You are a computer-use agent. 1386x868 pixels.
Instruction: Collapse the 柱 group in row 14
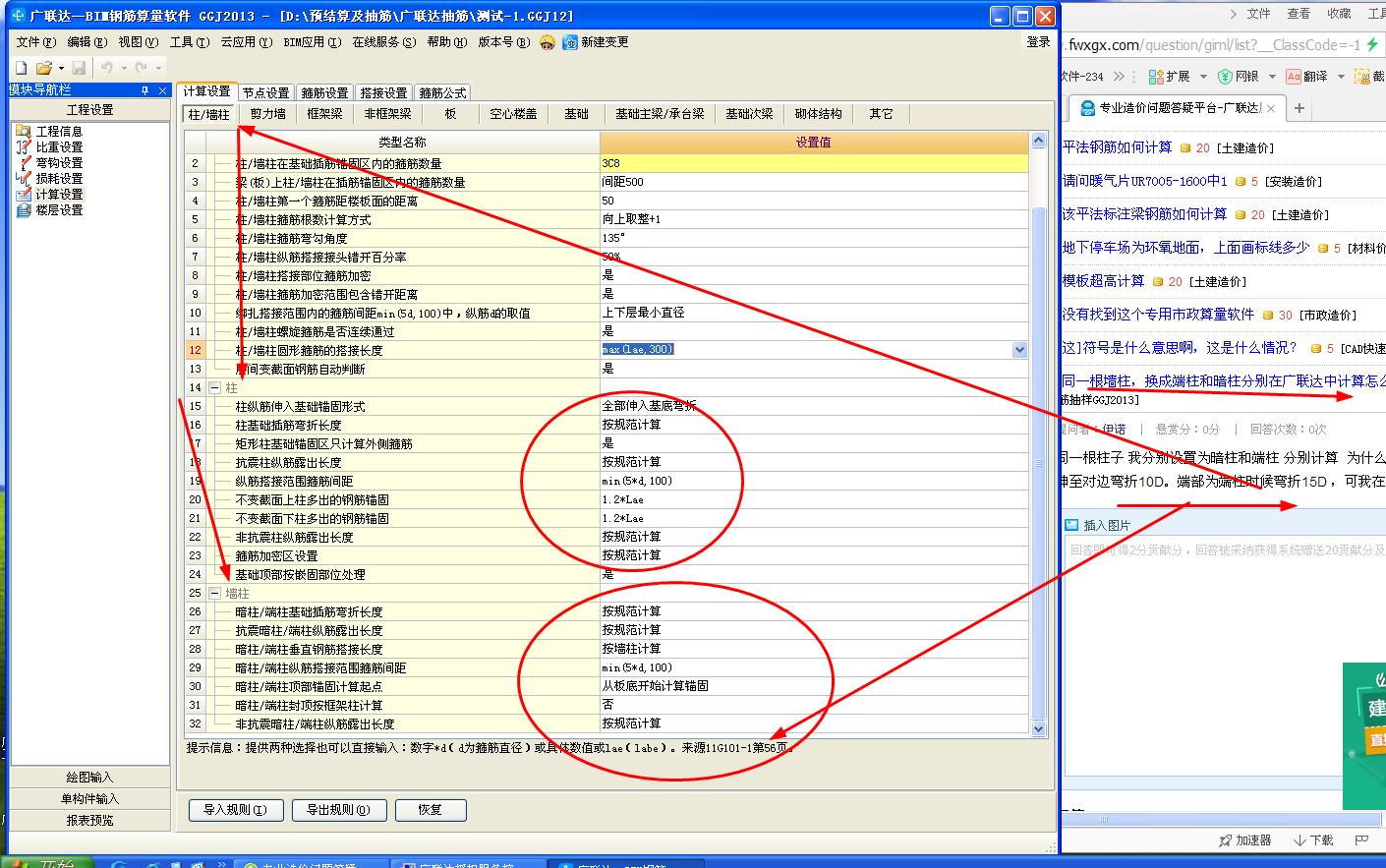[x=214, y=388]
